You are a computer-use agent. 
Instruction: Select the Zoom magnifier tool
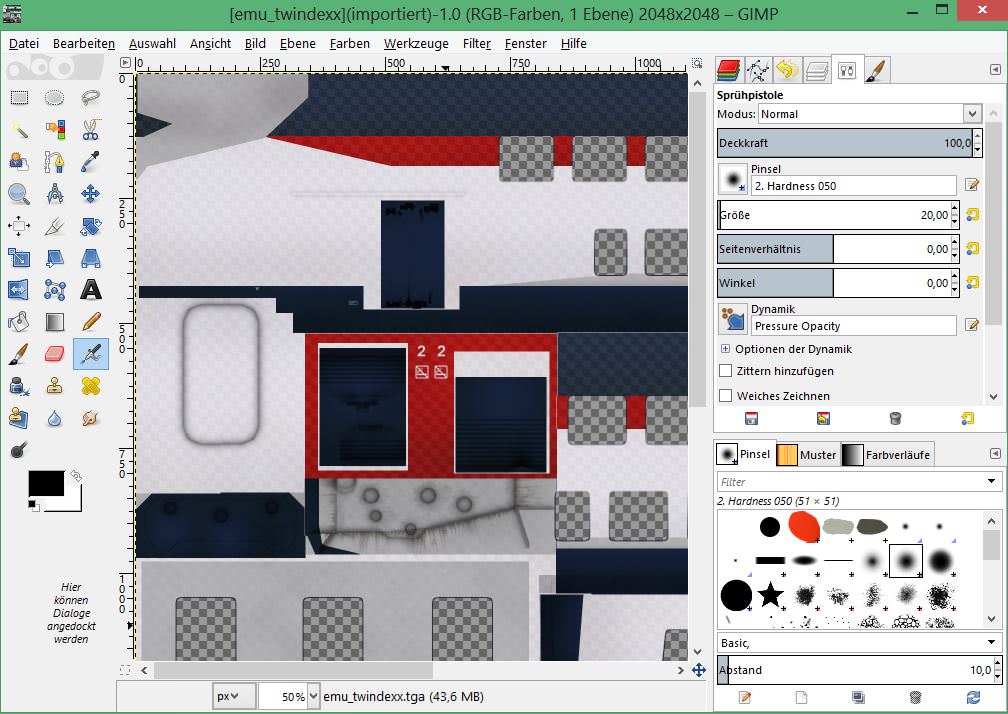click(x=19, y=193)
